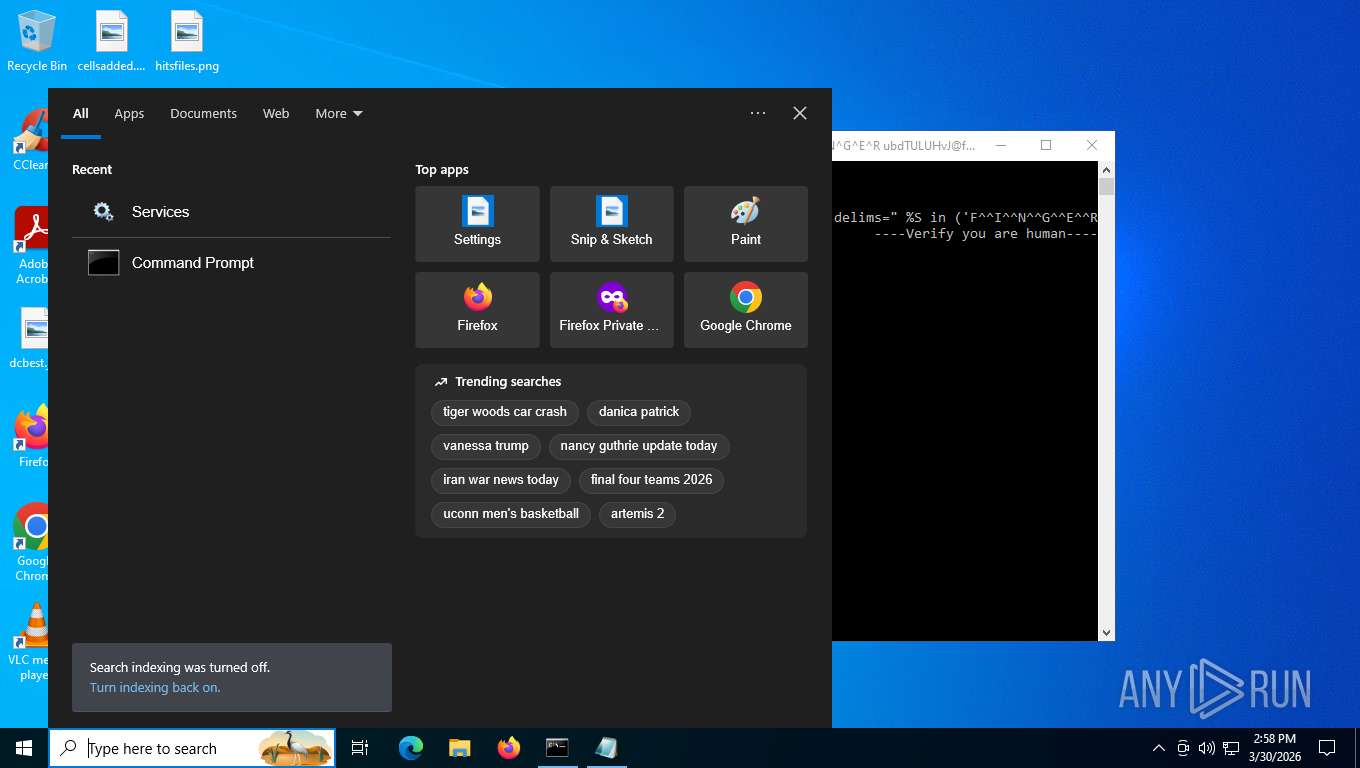The height and width of the screenshot is (768, 1360).
Task: Show hidden tray icons chevron
Action: pyautogui.click(x=1159, y=748)
